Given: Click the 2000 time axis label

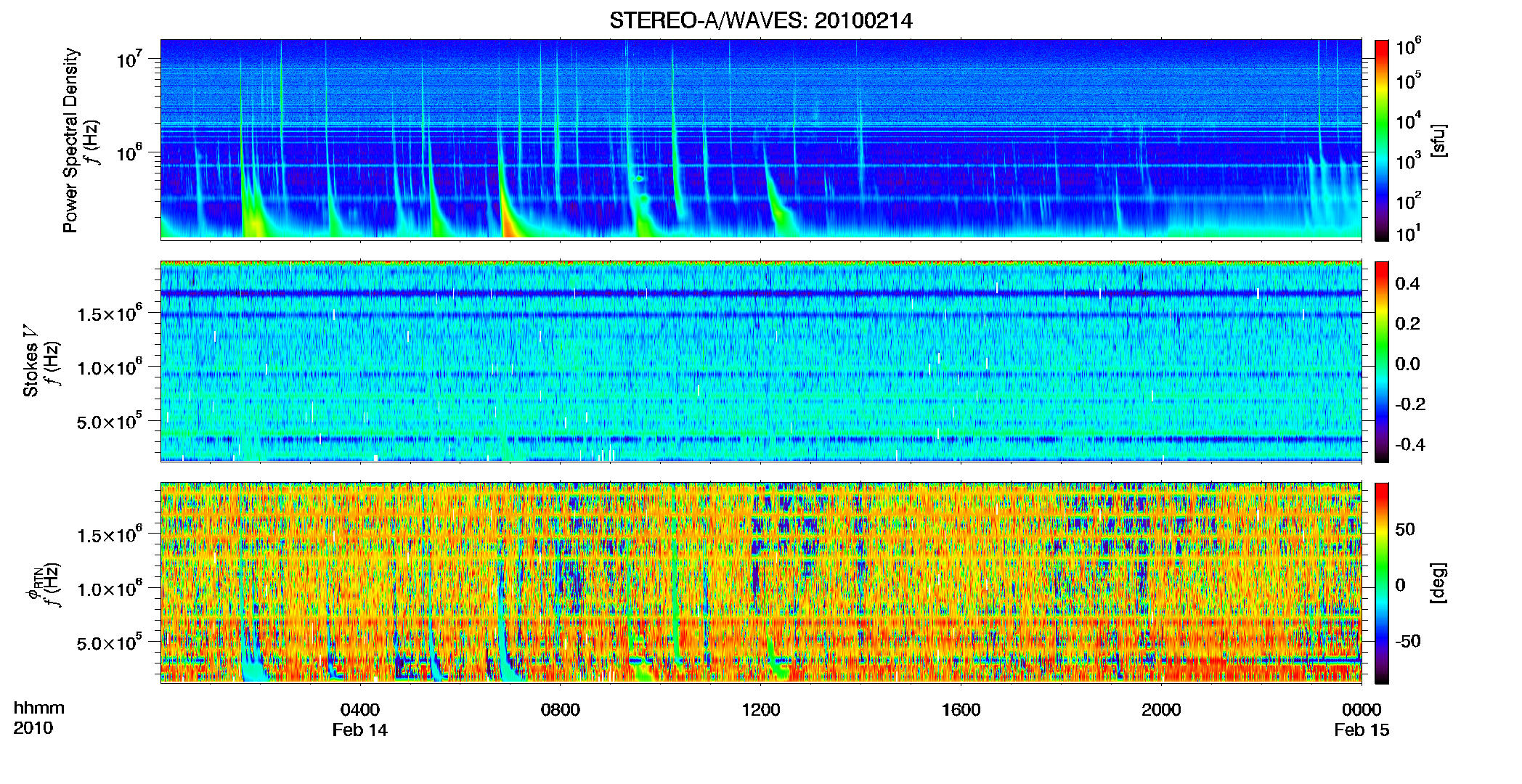Looking at the screenshot, I should tap(1161, 709).
